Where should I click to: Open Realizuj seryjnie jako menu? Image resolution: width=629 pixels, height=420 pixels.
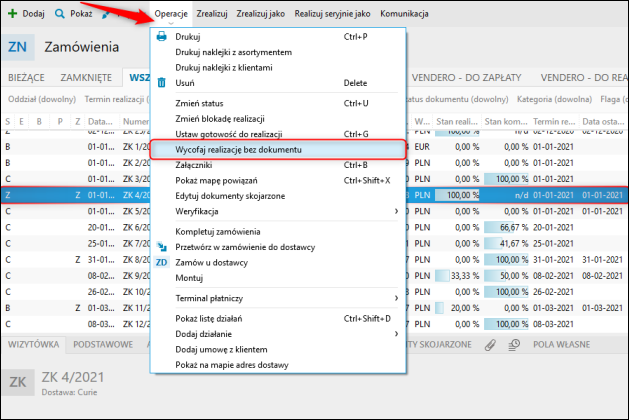332,14
